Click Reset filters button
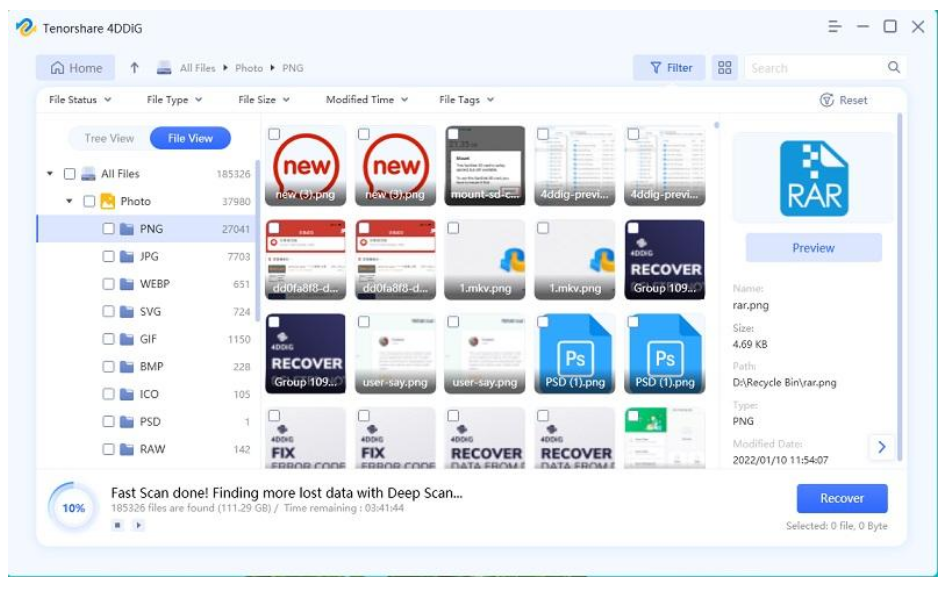943x597 pixels. click(844, 100)
